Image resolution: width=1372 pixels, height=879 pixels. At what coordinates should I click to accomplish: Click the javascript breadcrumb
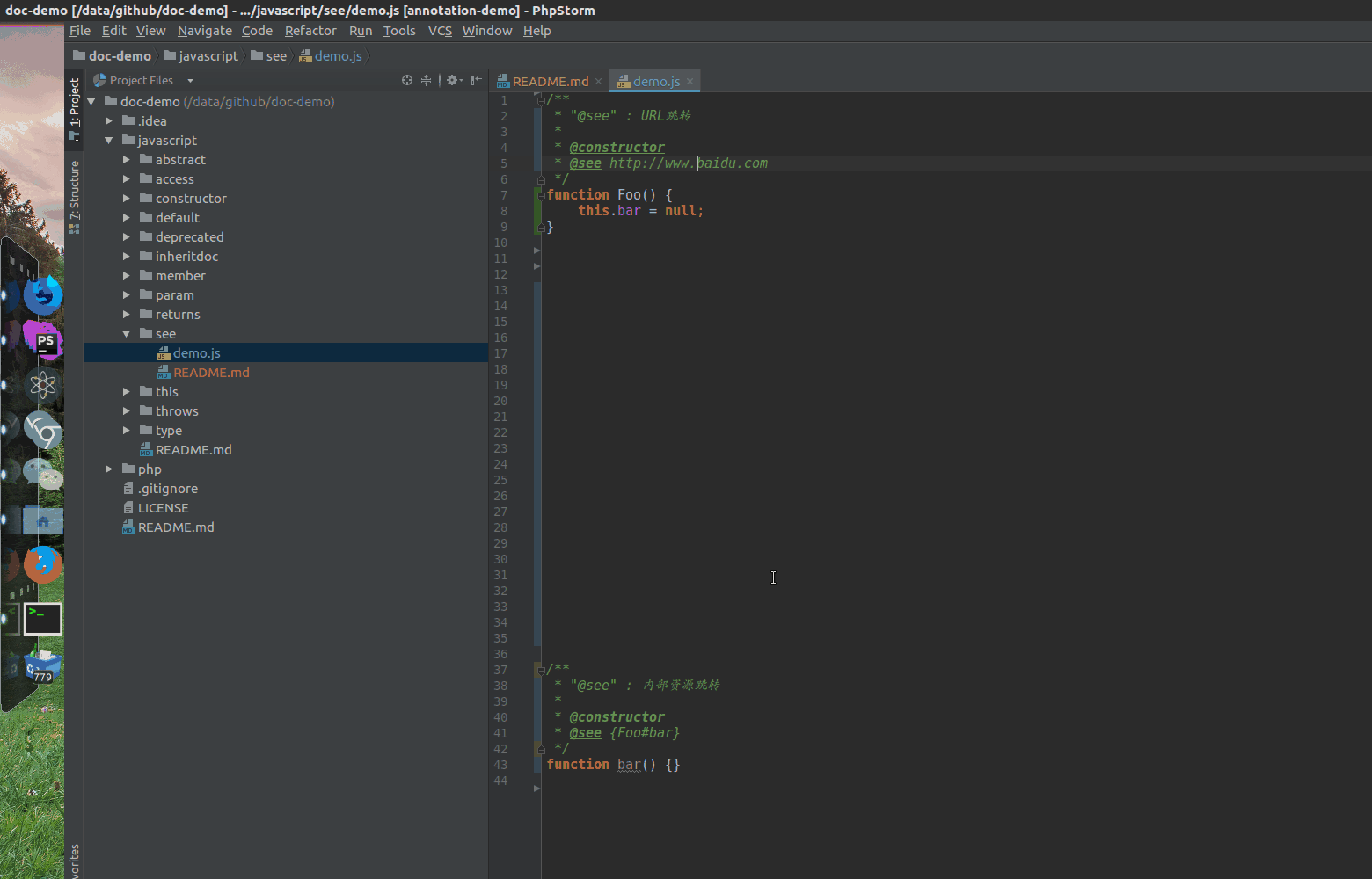[x=201, y=55]
